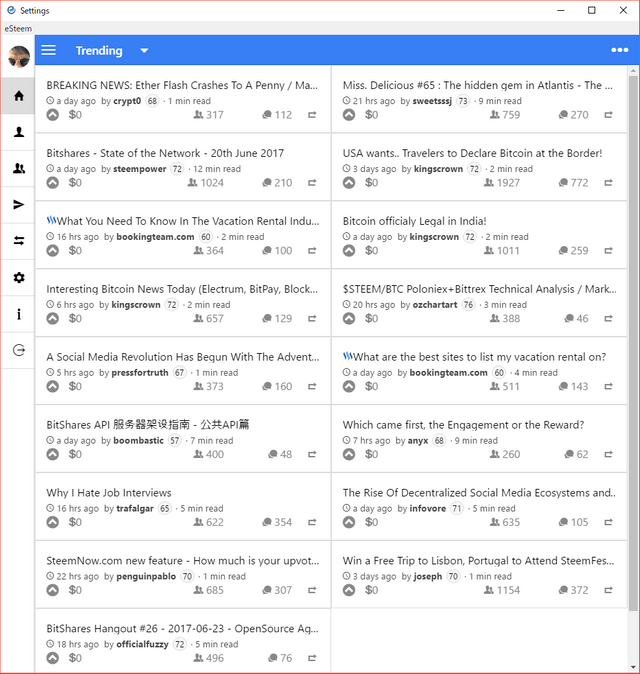Open the BitShares API Chinese-titled post

coord(148,425)
